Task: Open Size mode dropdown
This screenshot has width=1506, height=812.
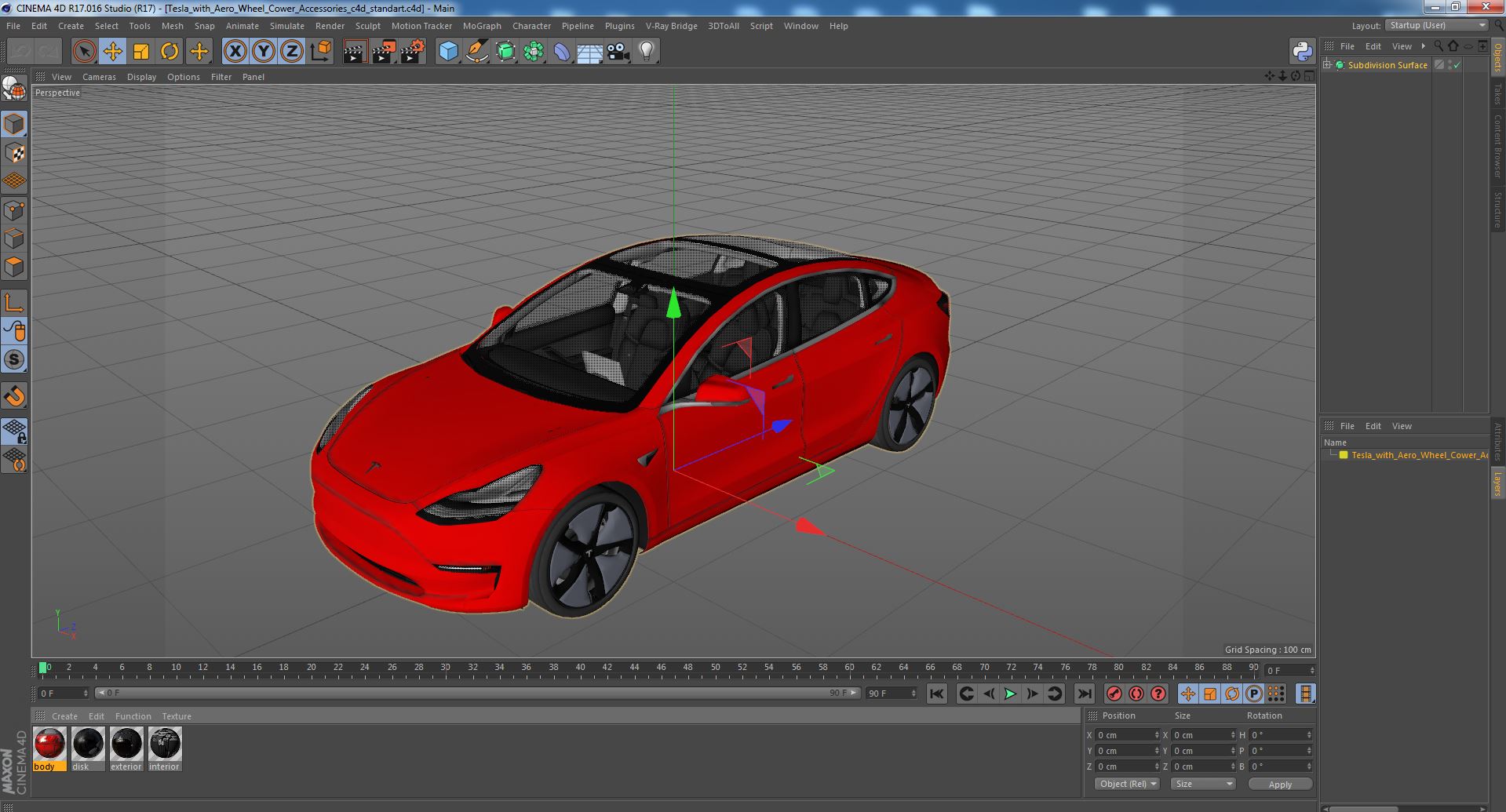Action: [1202, 784]
